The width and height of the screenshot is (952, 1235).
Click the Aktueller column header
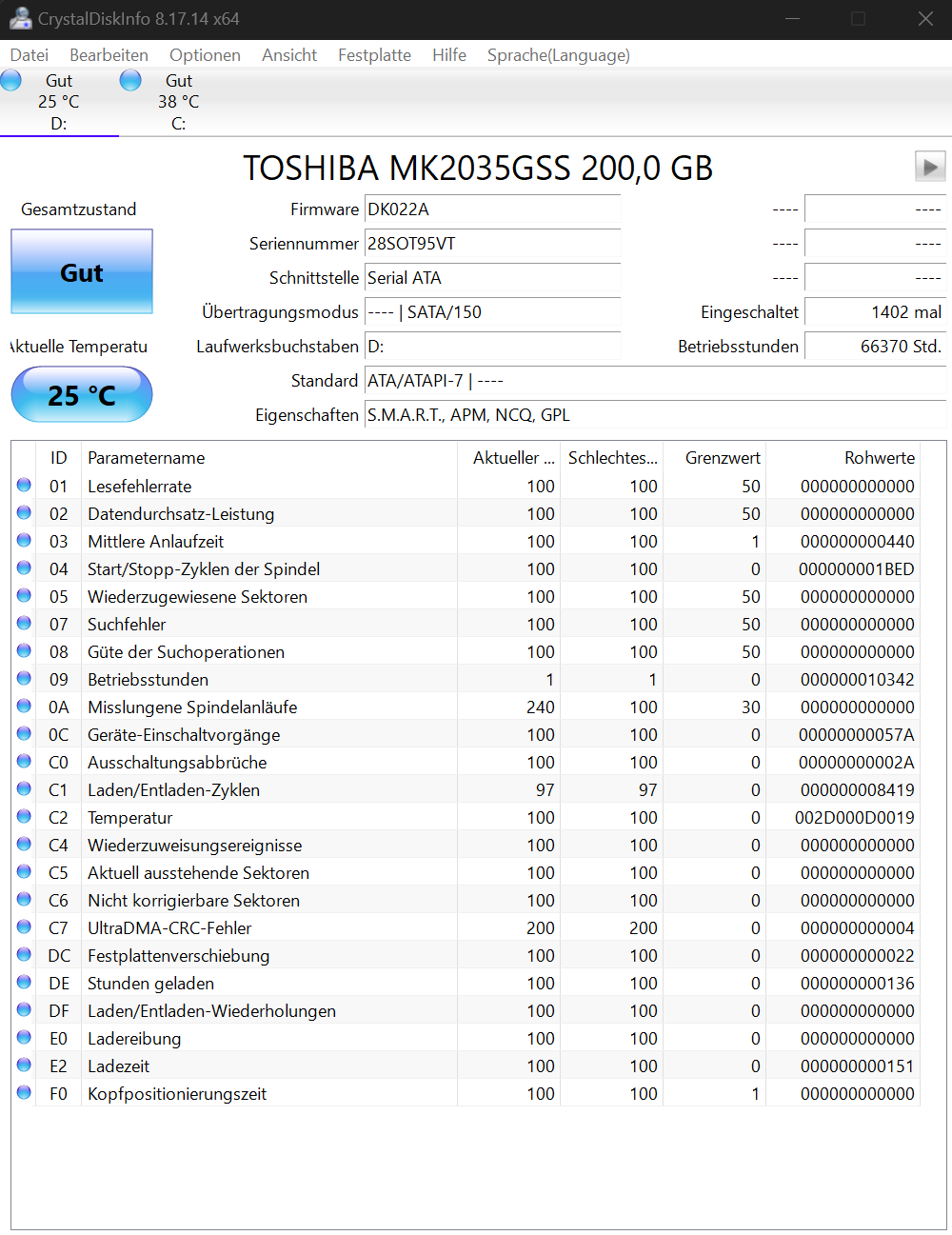click(x=509, y=458)
